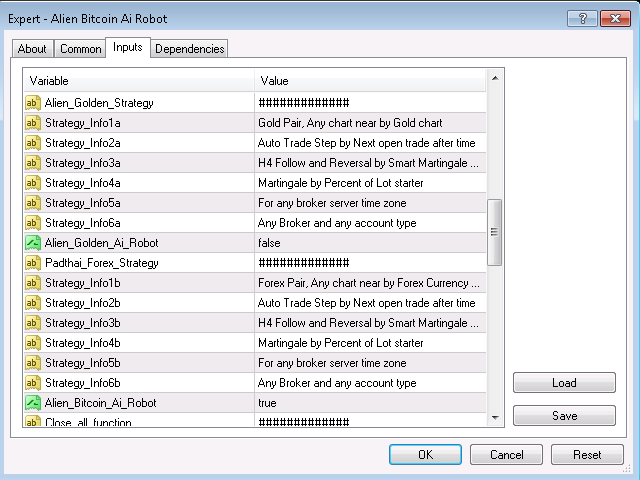This screenshot has width=640, height=480.
Task: Select the Strategy_Info1a variable name
Action: pos(82,123)
